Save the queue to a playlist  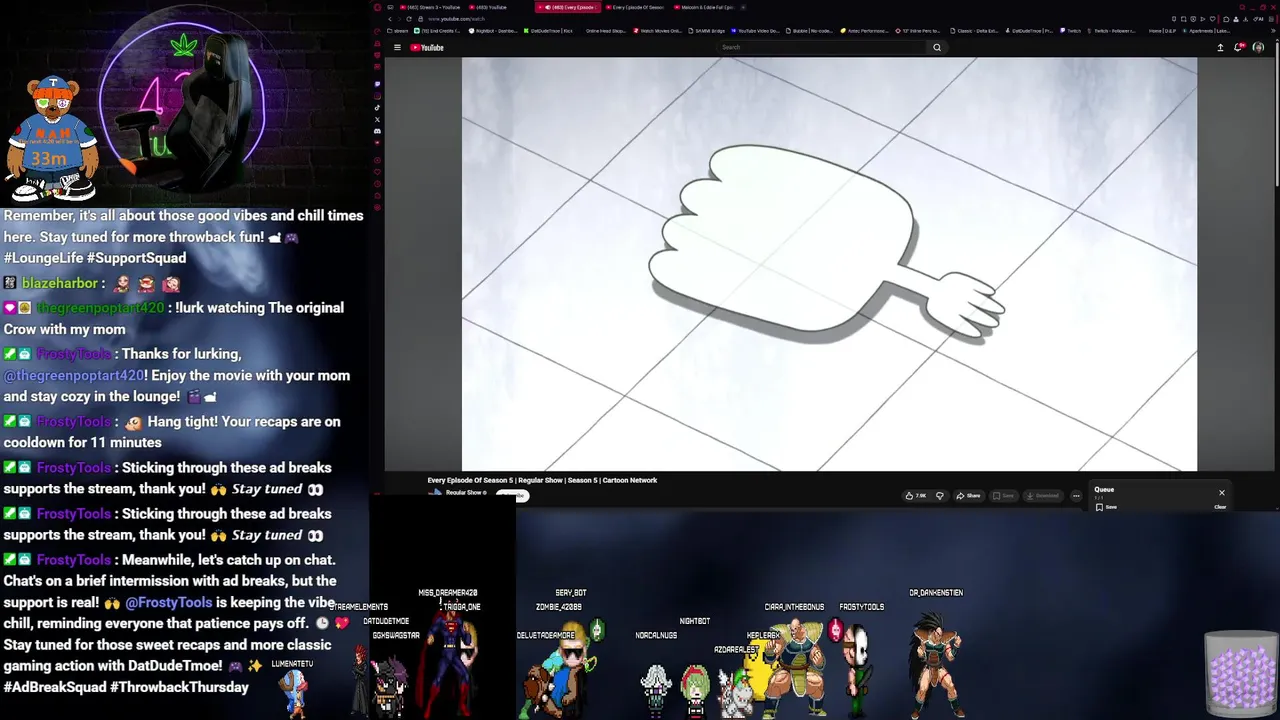coord(1106,507)
